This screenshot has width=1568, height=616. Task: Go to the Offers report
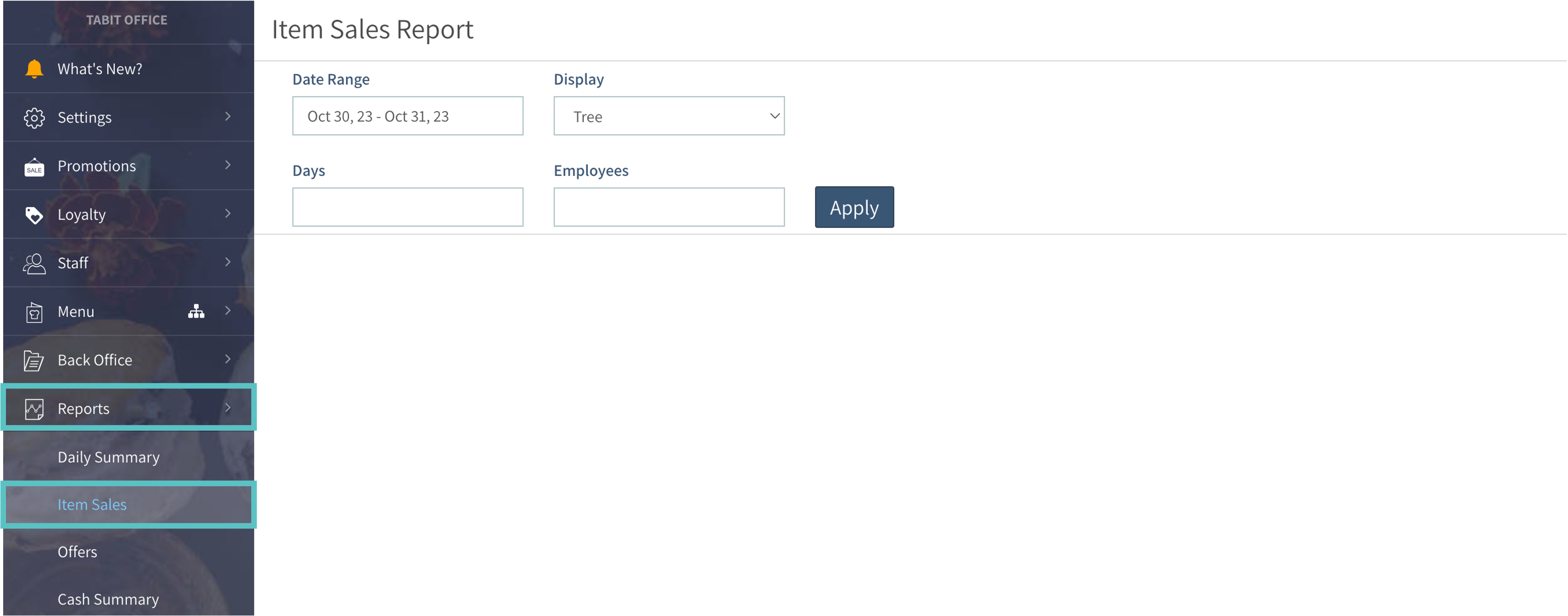tap(77, 551)
